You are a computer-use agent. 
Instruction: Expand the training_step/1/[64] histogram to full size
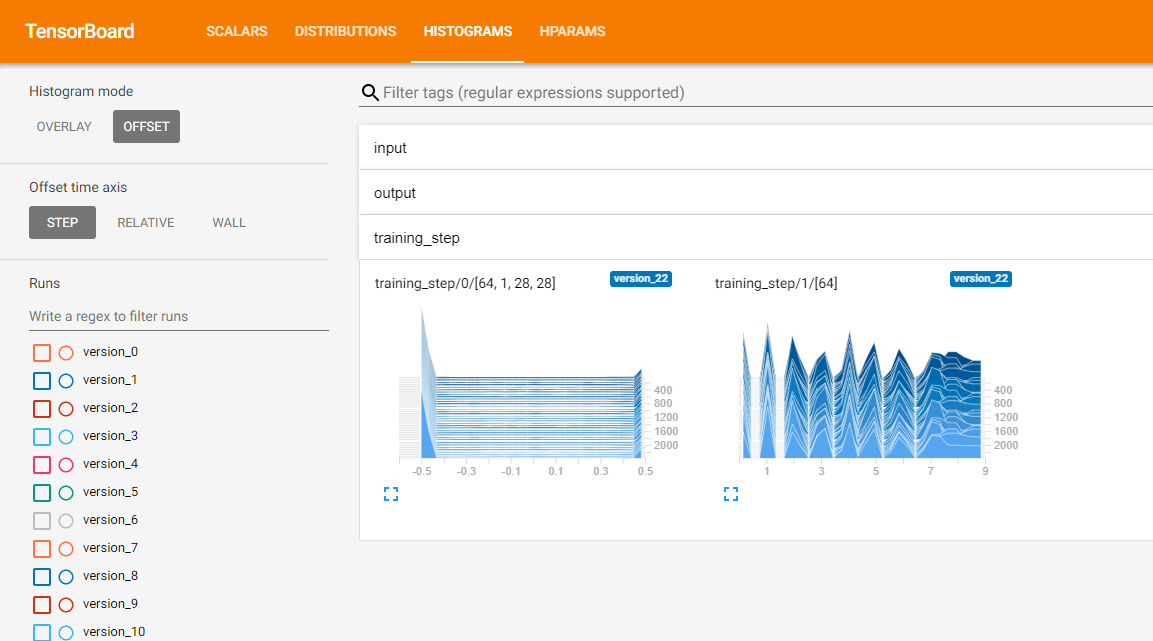point(731,494)
